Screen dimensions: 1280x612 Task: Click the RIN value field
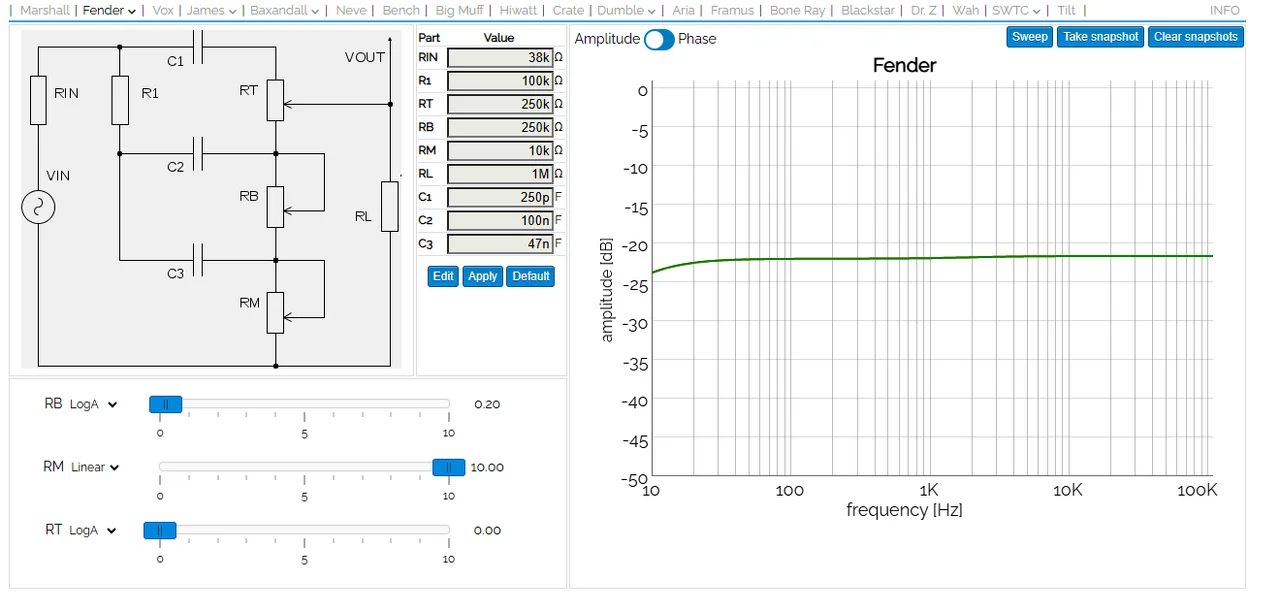pos(500,58)
